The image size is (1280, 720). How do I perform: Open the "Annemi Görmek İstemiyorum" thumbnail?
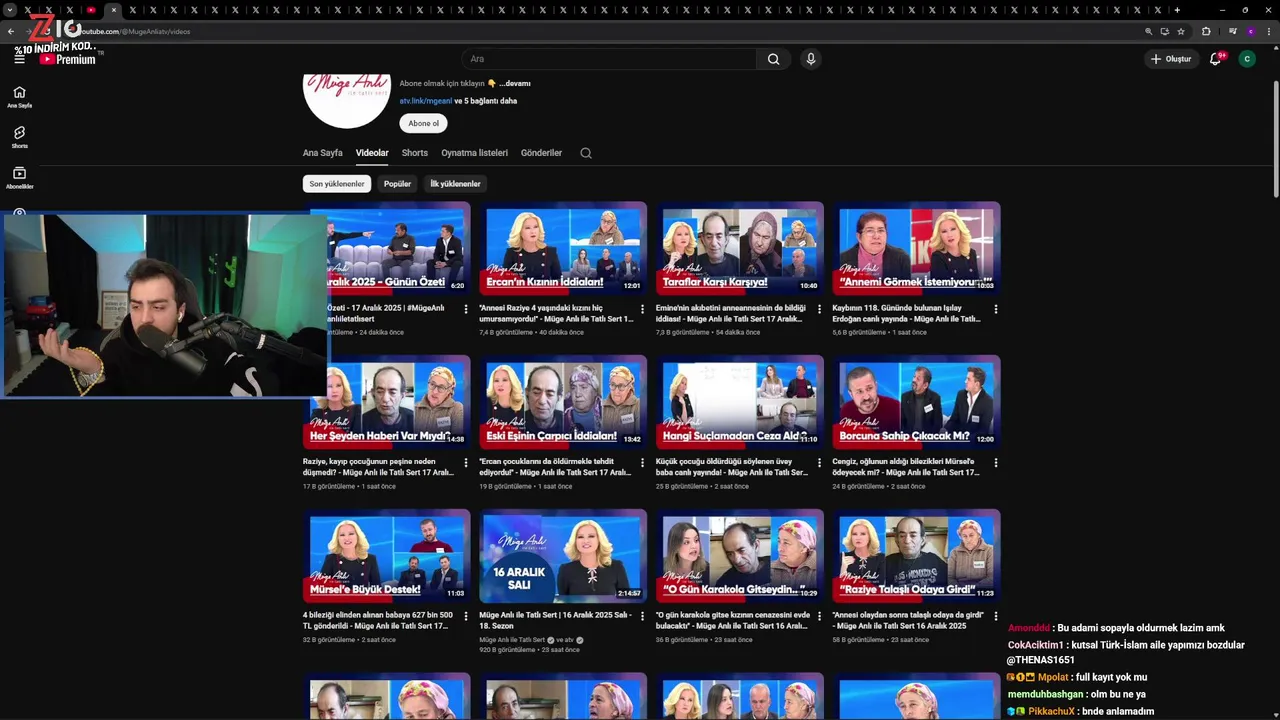(917, 248)
